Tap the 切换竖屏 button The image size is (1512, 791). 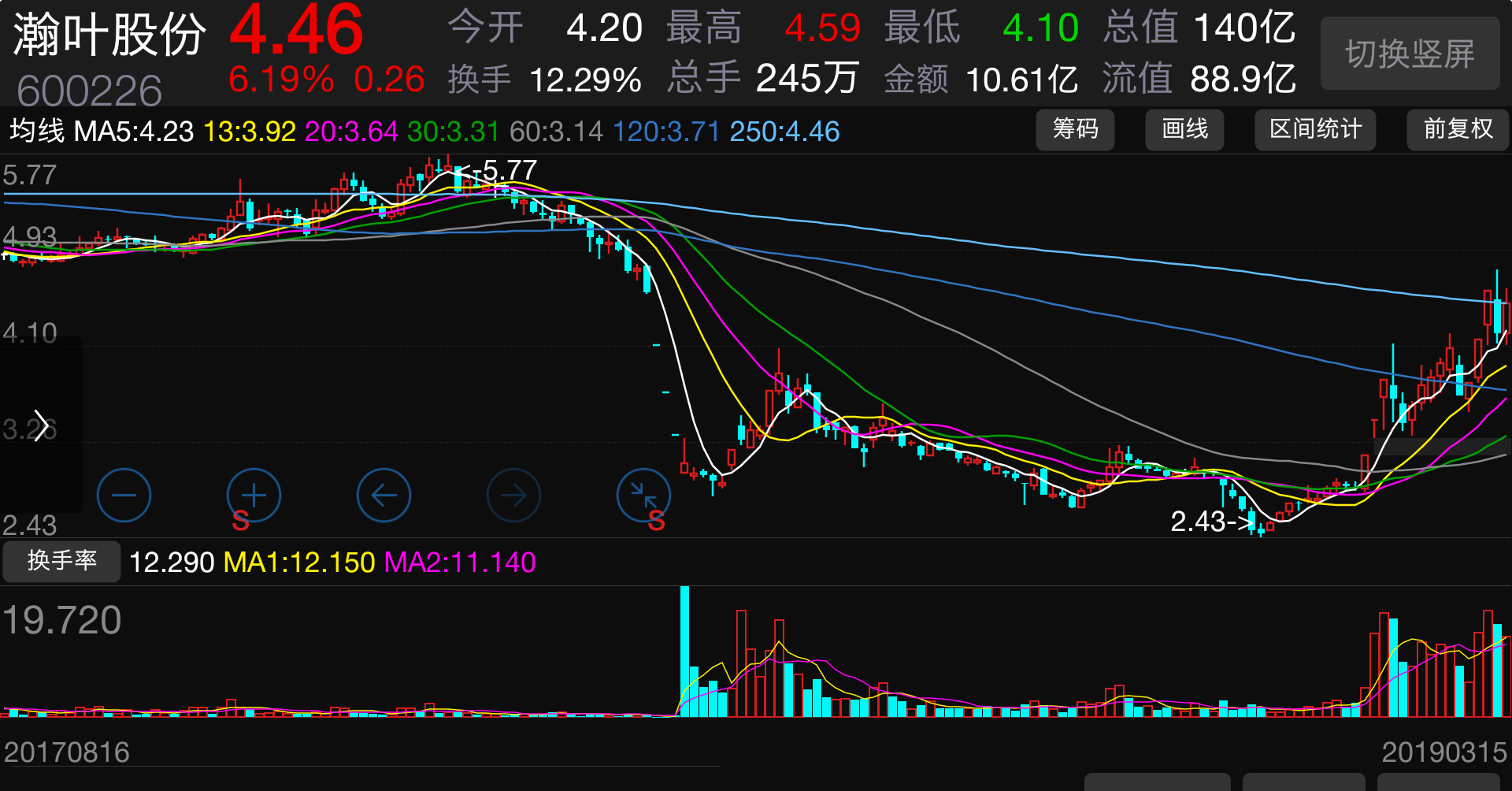tap(1410, 54)
